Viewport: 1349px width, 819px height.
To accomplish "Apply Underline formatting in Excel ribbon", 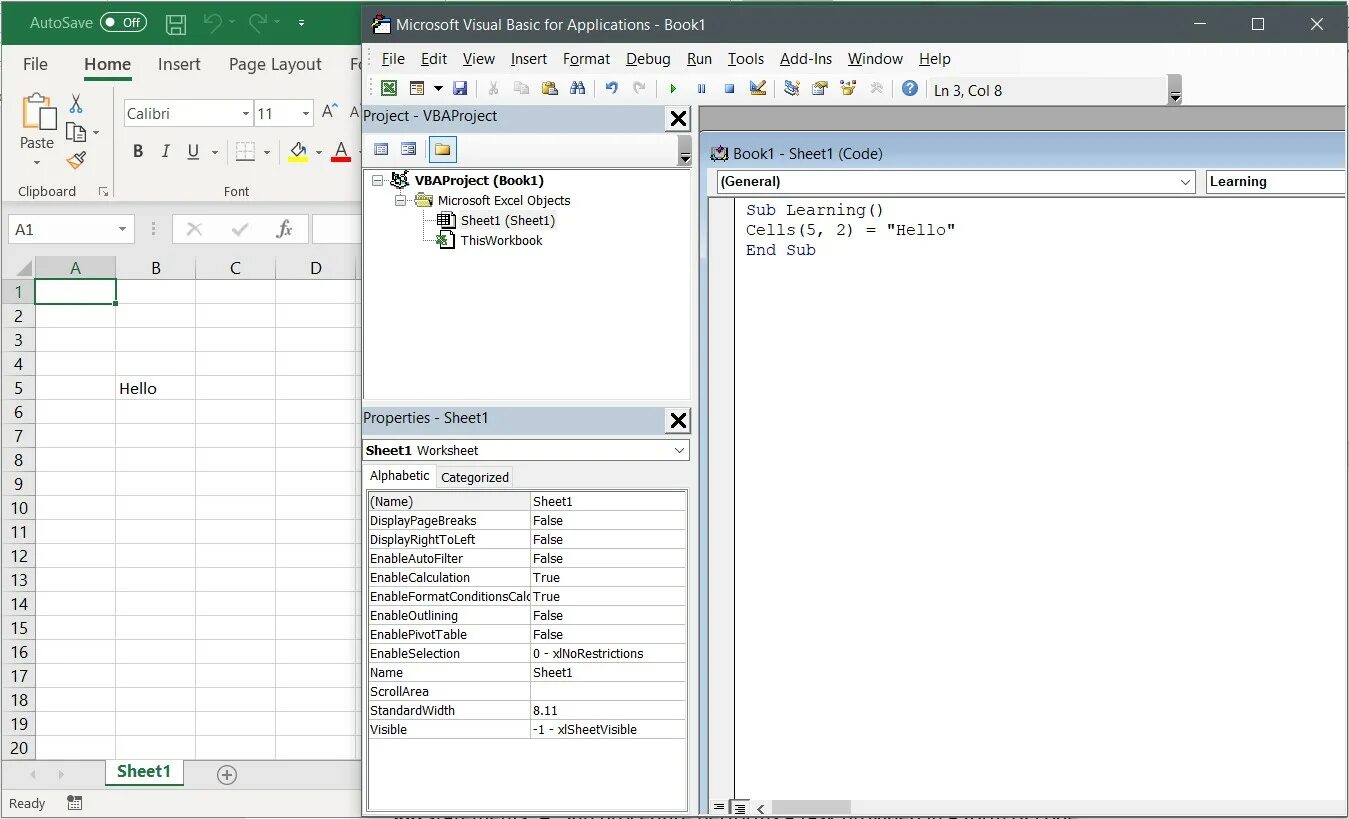I will pyautogui.click(x=192, y=152).
